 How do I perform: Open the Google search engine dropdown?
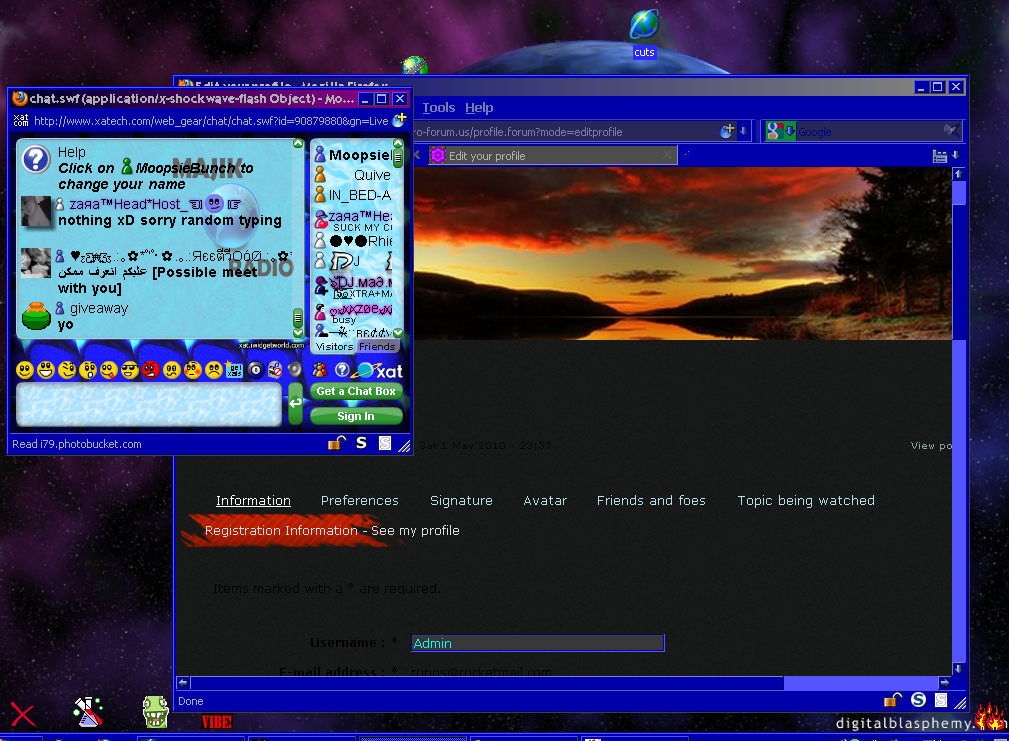pos(781,131)
